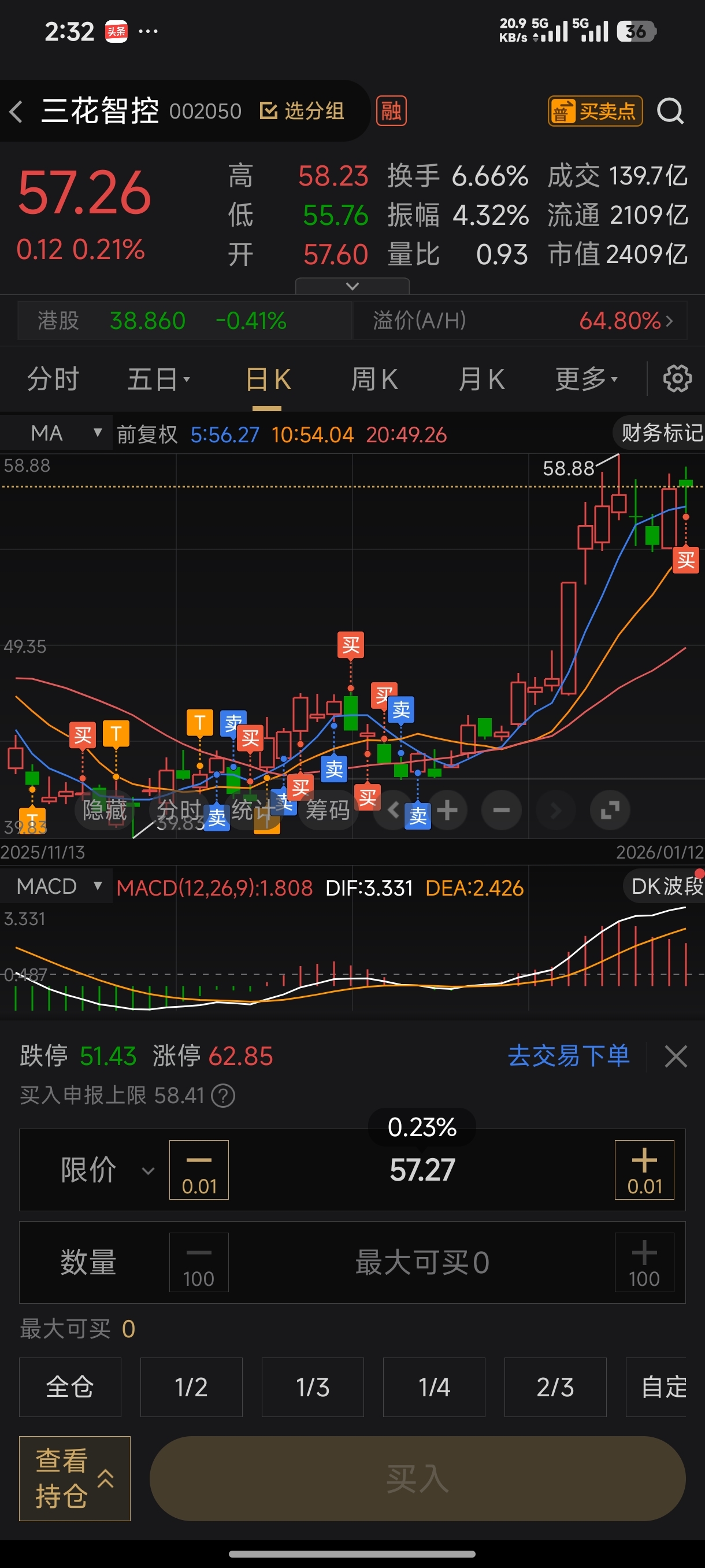
Task: Tap 去交易下单 to place order
Action: point(568,1056)
